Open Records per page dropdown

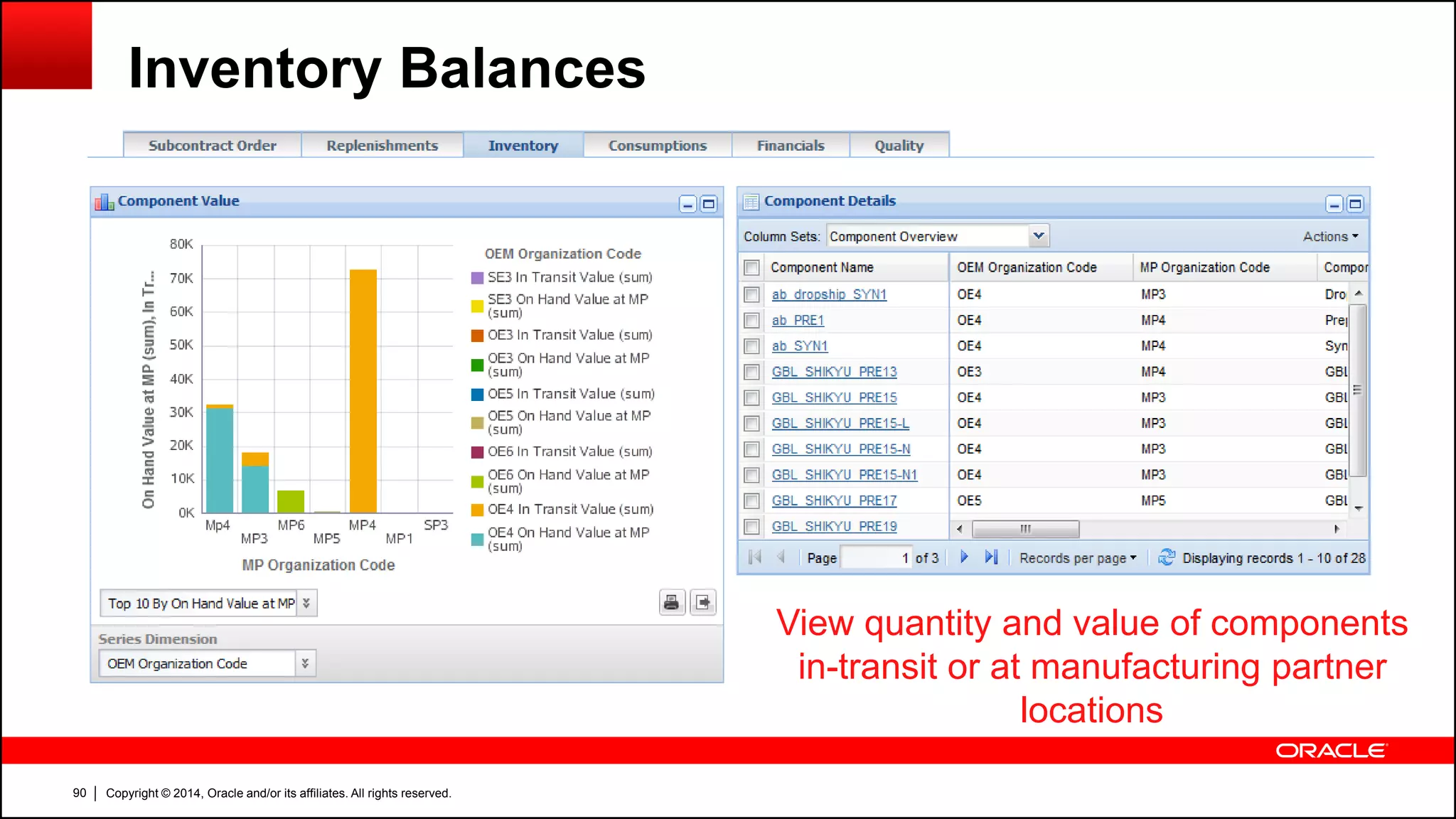tap(1078, 558)
